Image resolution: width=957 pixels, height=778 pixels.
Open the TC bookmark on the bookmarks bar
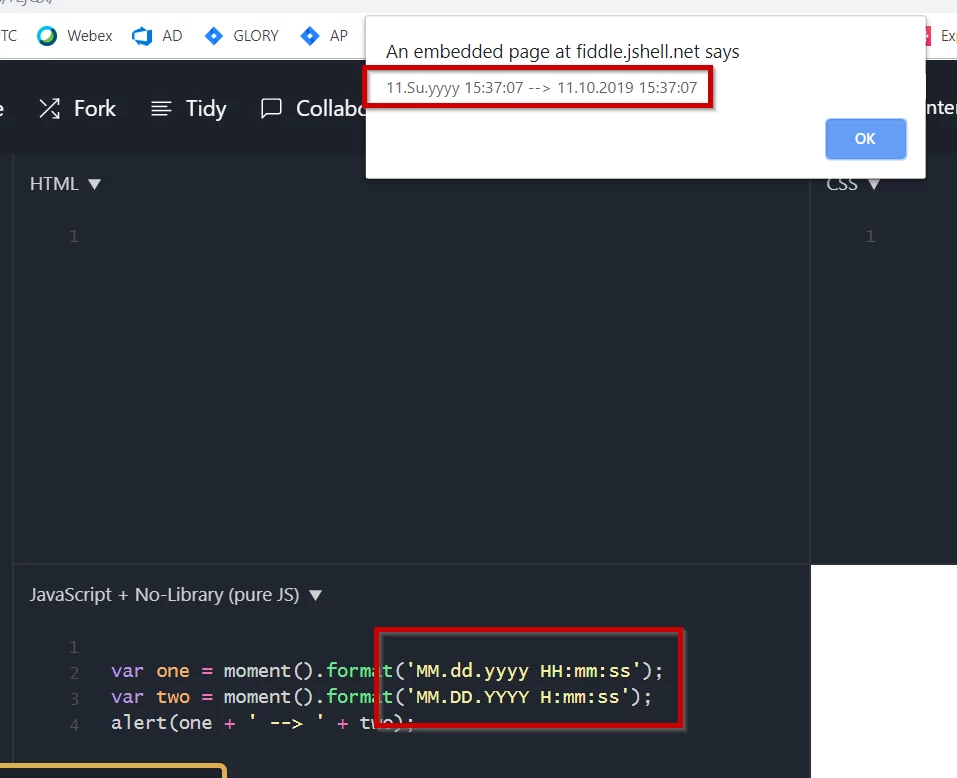[8, 35]
